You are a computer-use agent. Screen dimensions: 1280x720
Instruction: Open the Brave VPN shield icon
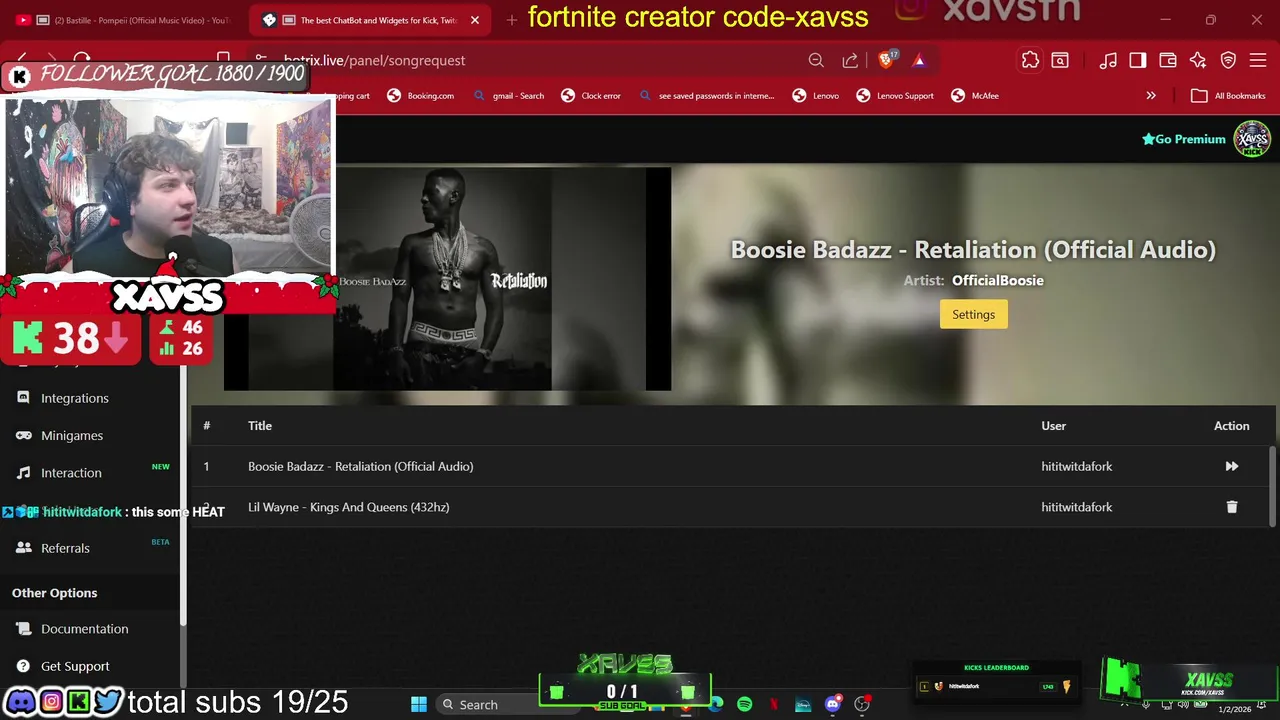1228,60
